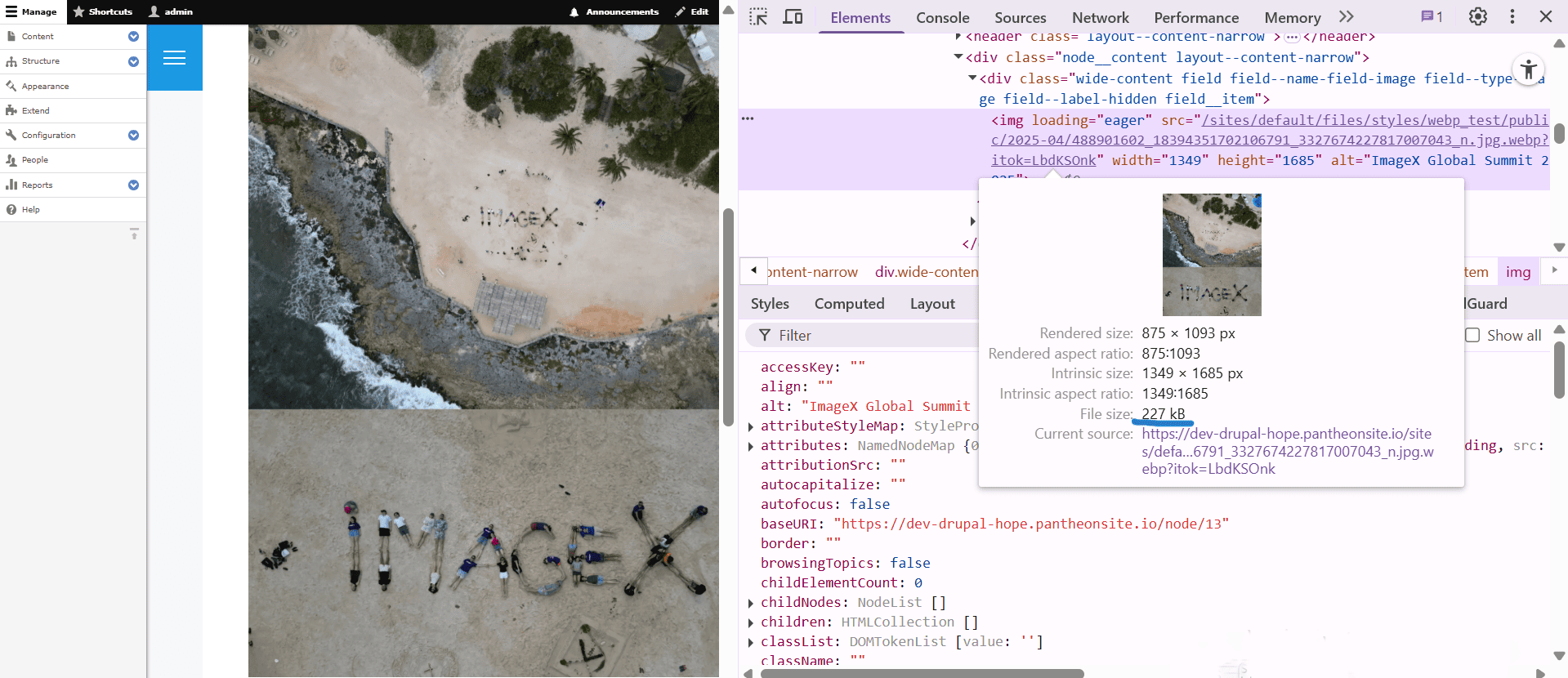Click the image preview thumbnail in tooltip
This screenshot has width=1568, height=678.
pos(1212,255)
